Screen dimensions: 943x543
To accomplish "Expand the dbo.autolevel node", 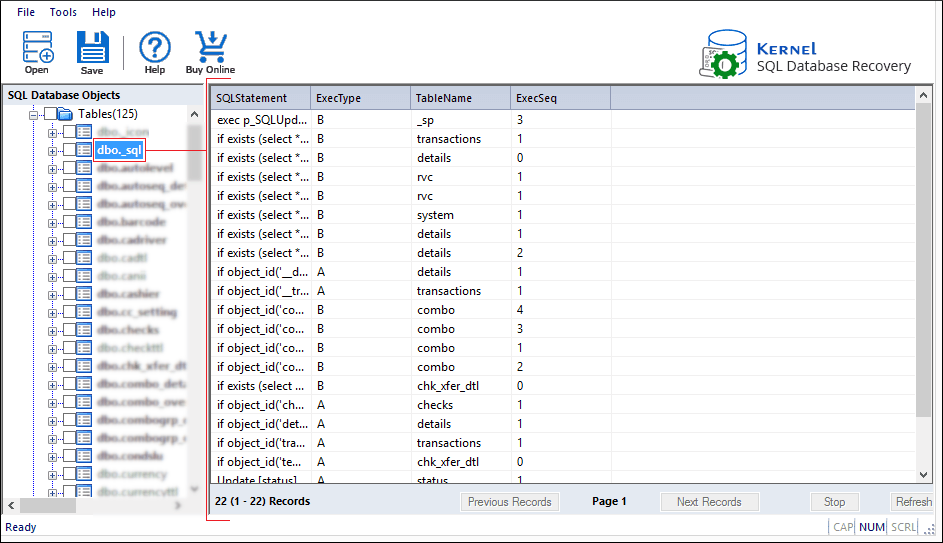I will 52,169.
